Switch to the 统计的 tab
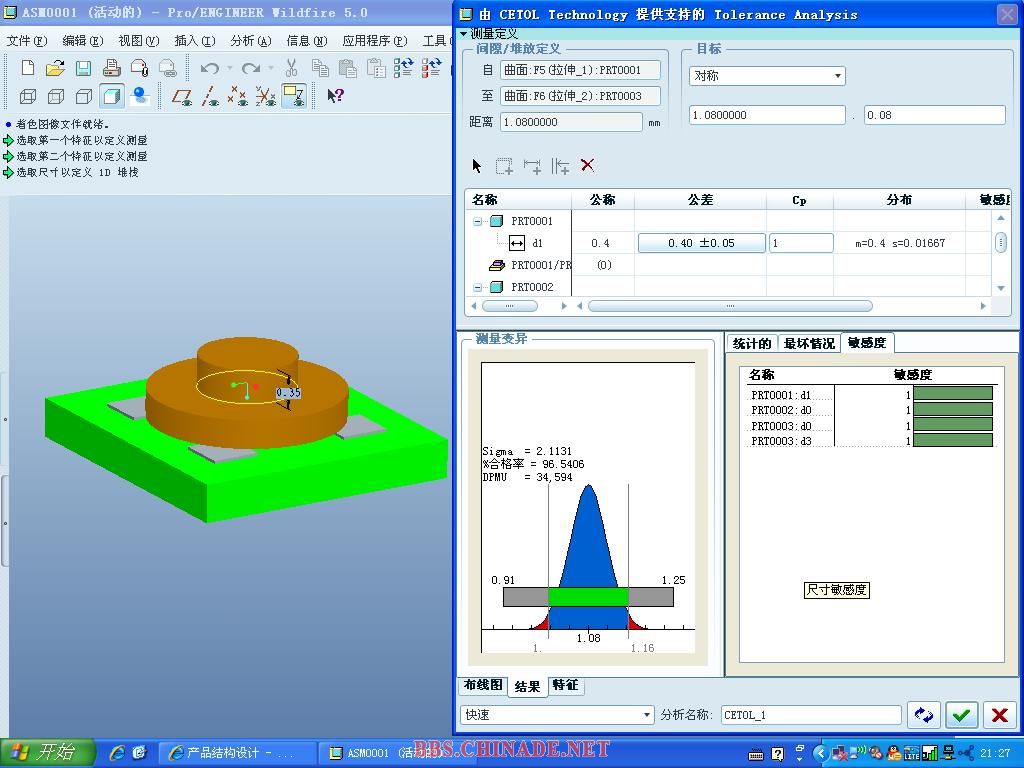This screenshot has width=1024, height=768. point(752,344)
